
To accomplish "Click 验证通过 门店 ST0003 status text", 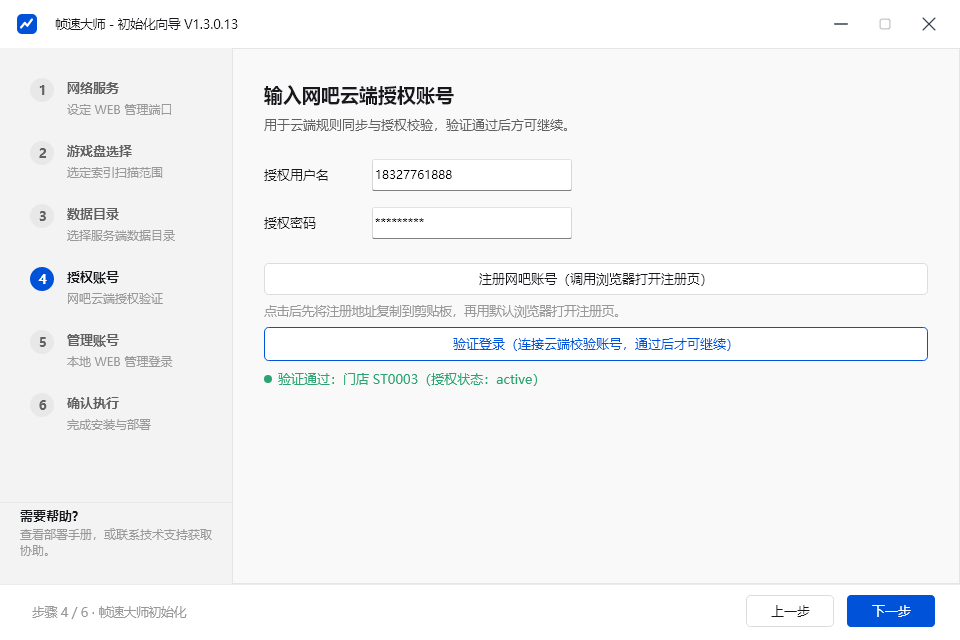I will (x=408, y=379).
